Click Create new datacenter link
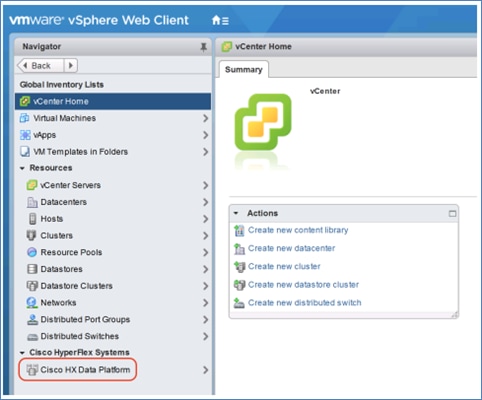Viewport: 482px width, 400px height. pos(291,248)
